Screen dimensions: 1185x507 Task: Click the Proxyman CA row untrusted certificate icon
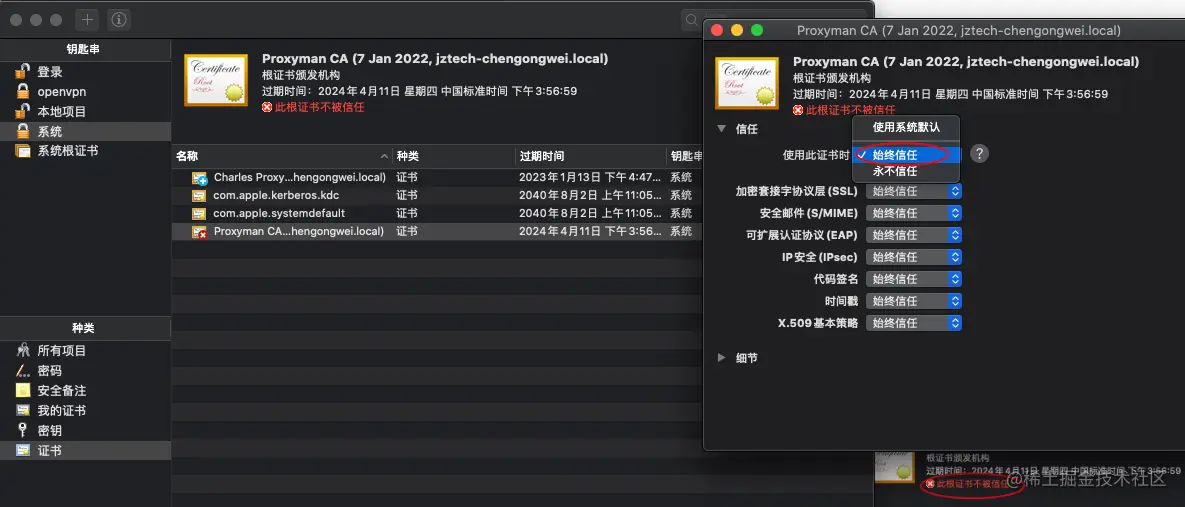coord(200,232)
